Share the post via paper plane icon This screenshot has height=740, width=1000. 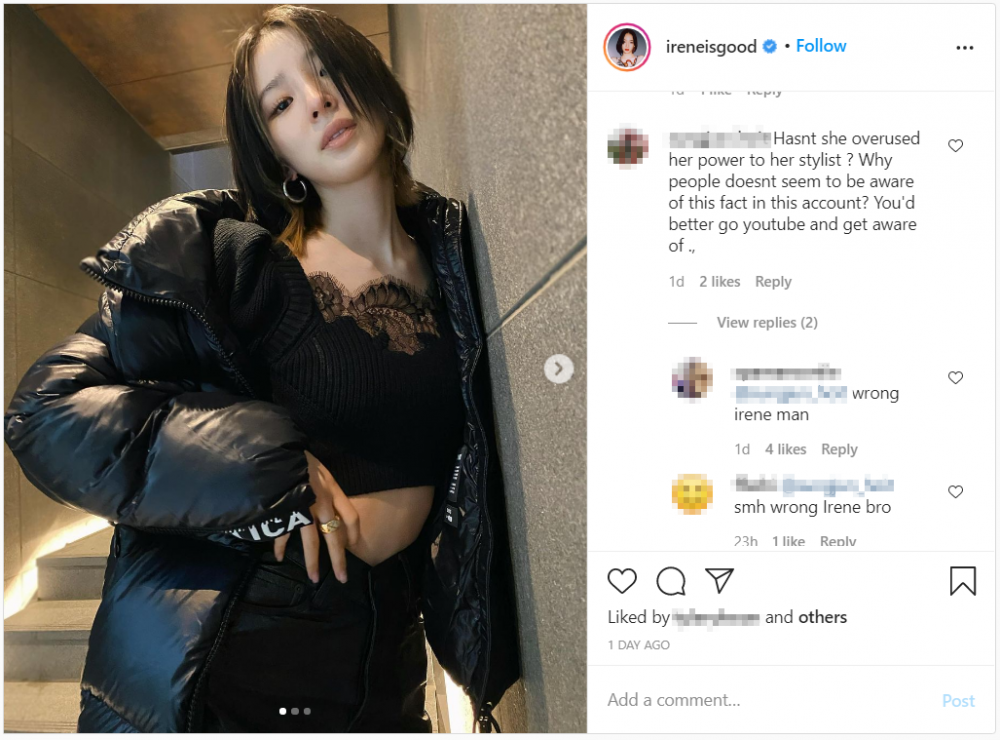pyautogui.click(x=719, y=580)
